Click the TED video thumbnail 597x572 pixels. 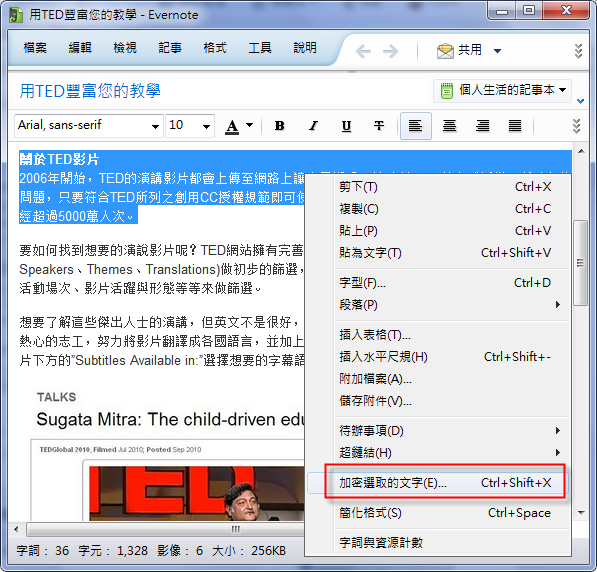pos(196,493)
